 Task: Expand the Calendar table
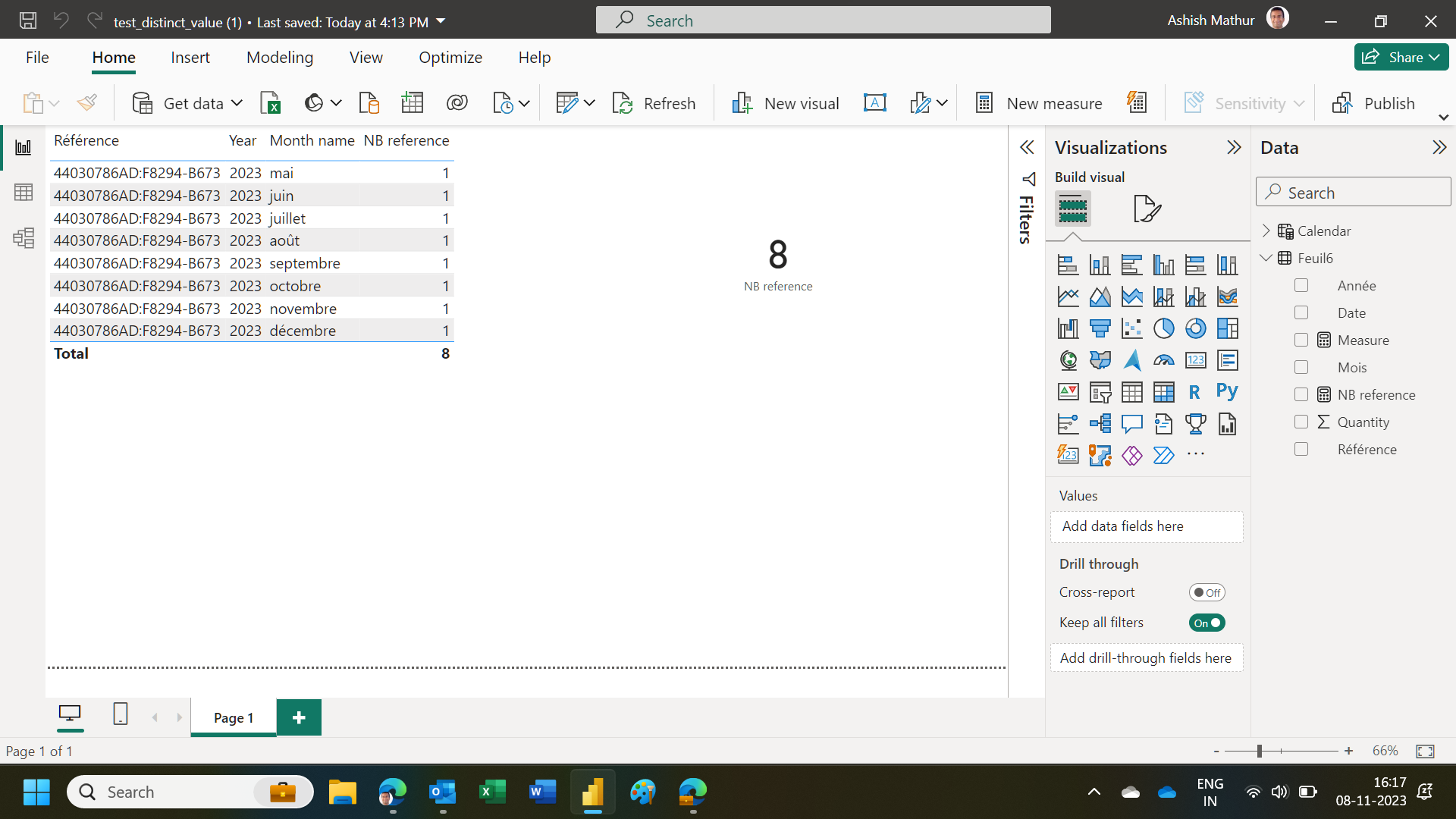point(1266,231)
